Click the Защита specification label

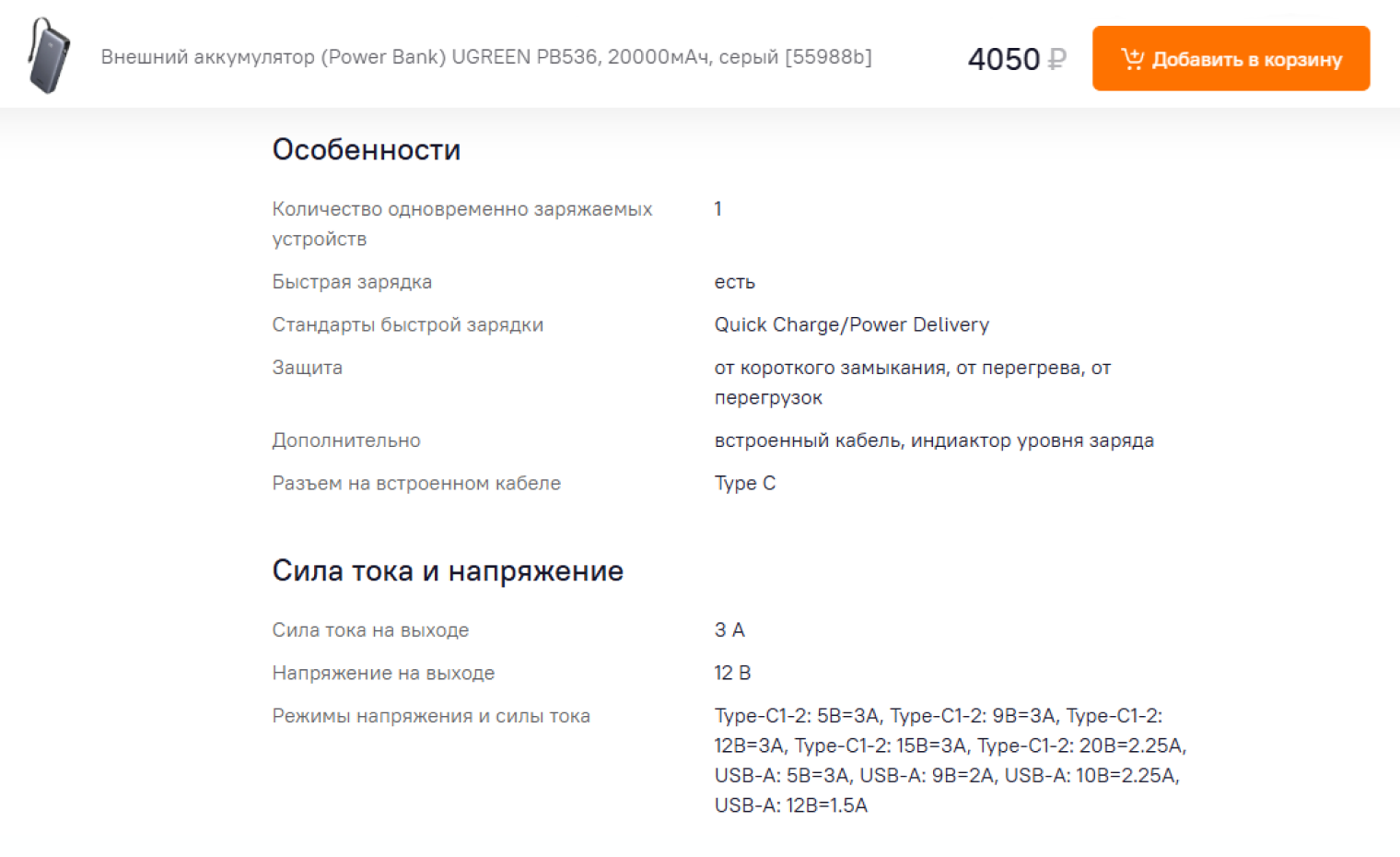307,368
